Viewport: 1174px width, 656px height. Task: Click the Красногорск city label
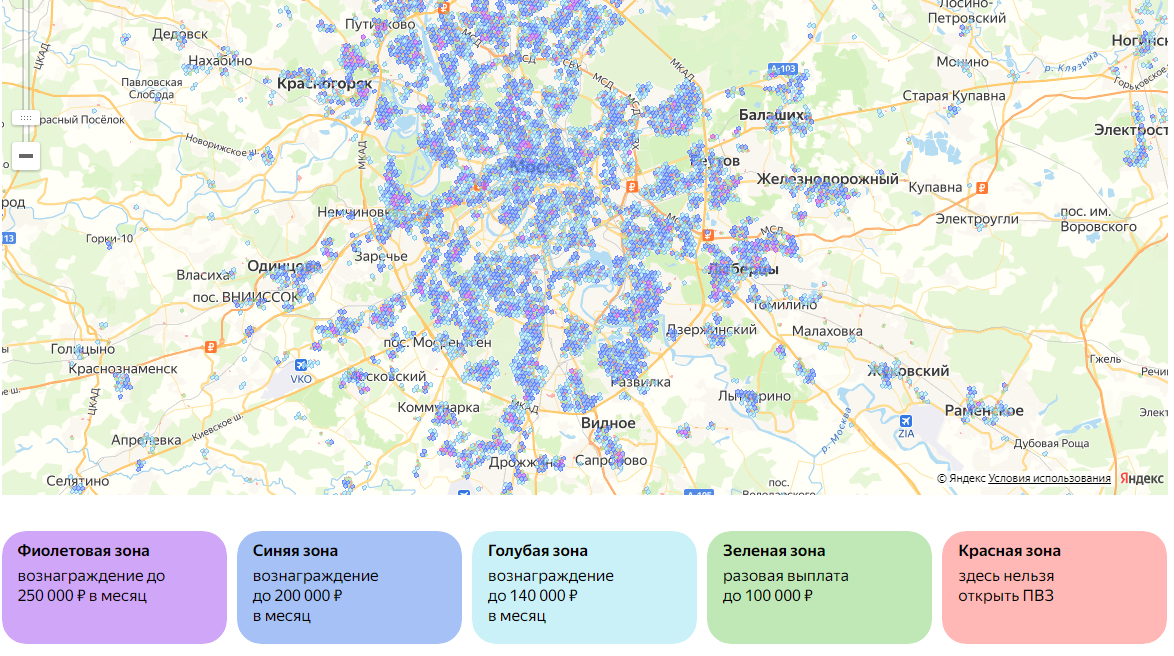coord(325,84)
